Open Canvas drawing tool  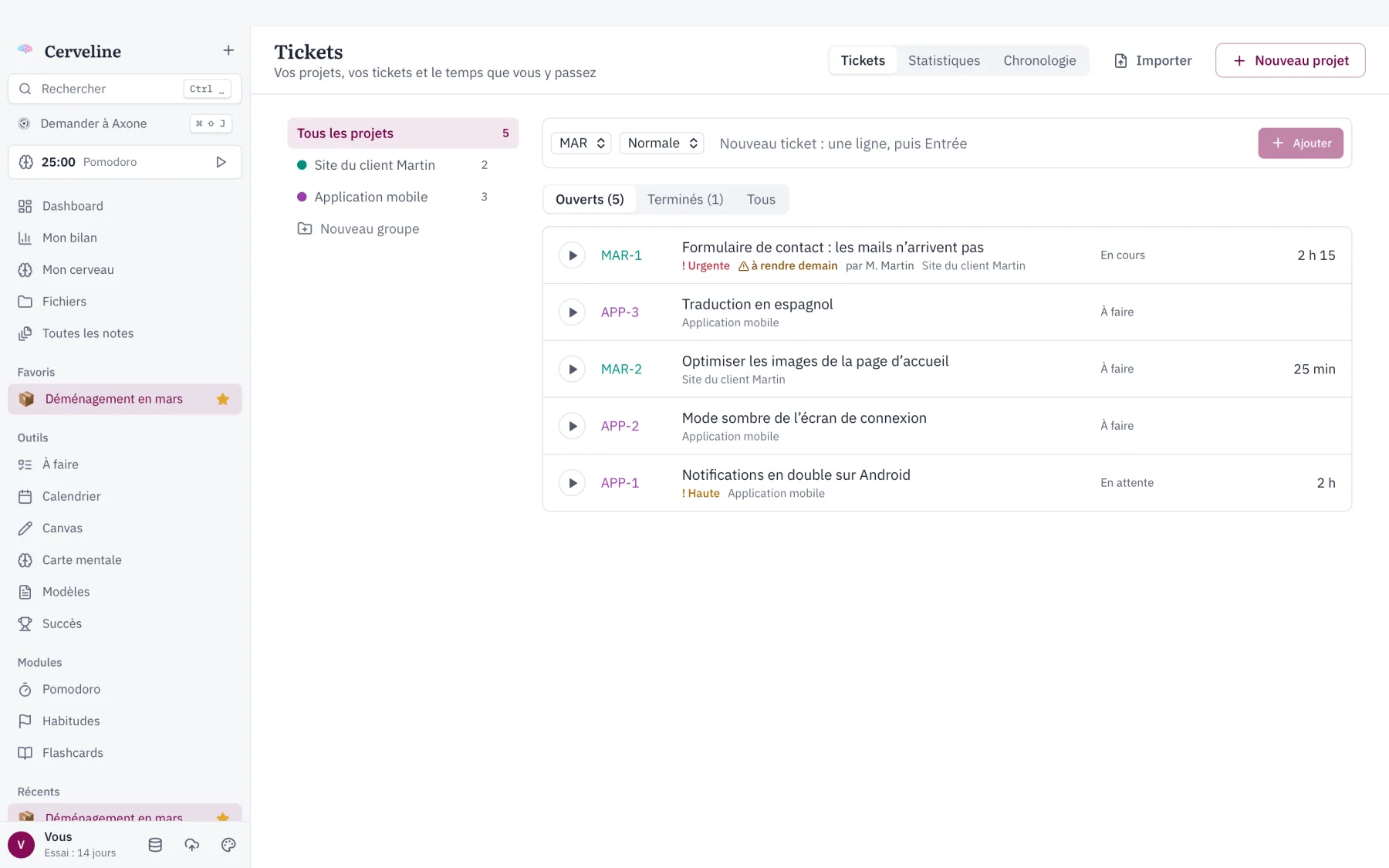[x=125, y=528]
